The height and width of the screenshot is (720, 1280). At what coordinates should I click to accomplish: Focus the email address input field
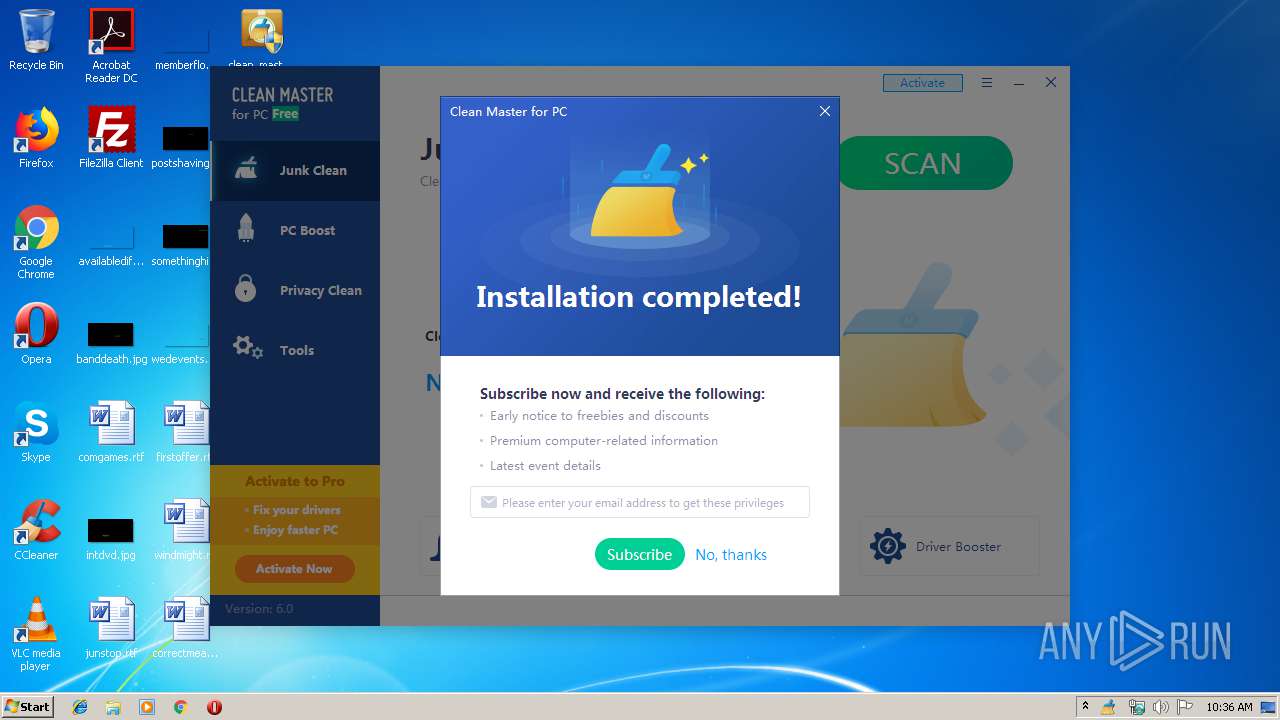click(640, 502)
